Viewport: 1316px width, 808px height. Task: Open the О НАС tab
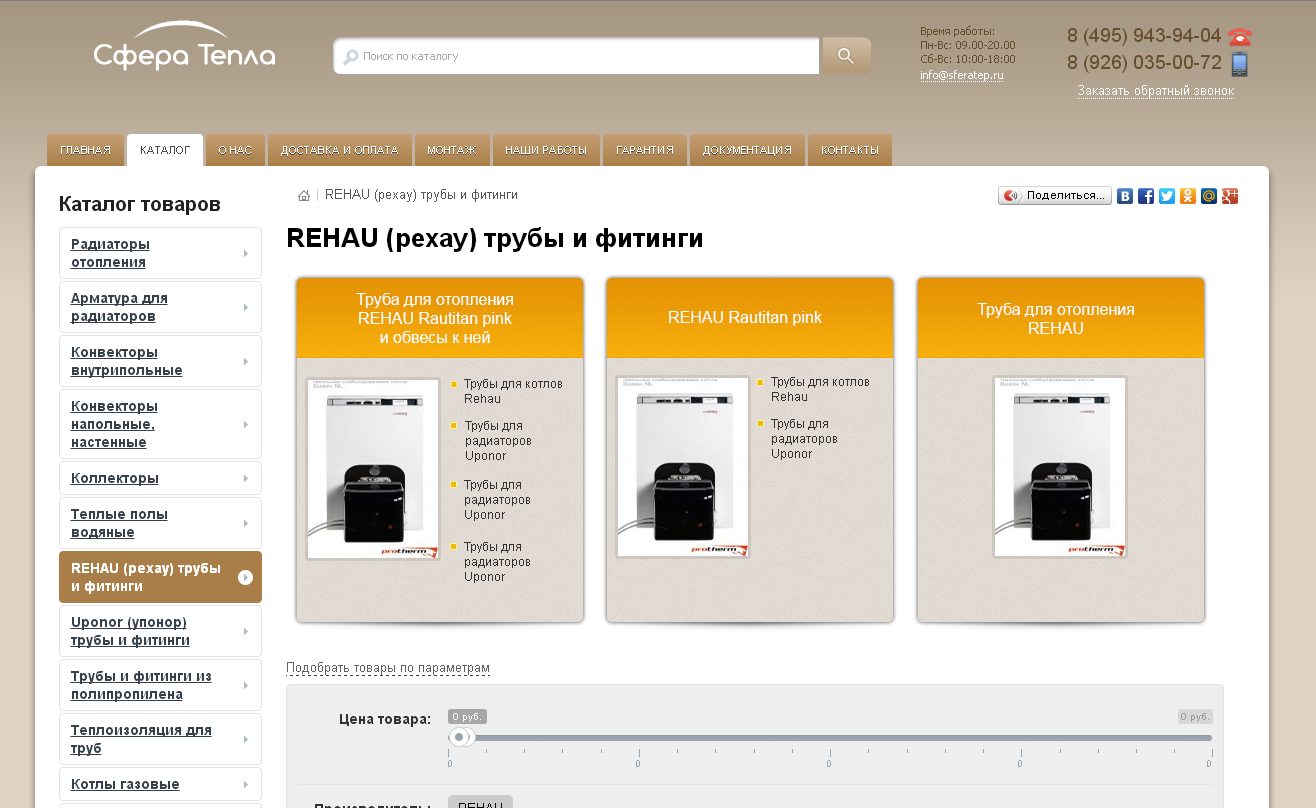click(235, 150)
